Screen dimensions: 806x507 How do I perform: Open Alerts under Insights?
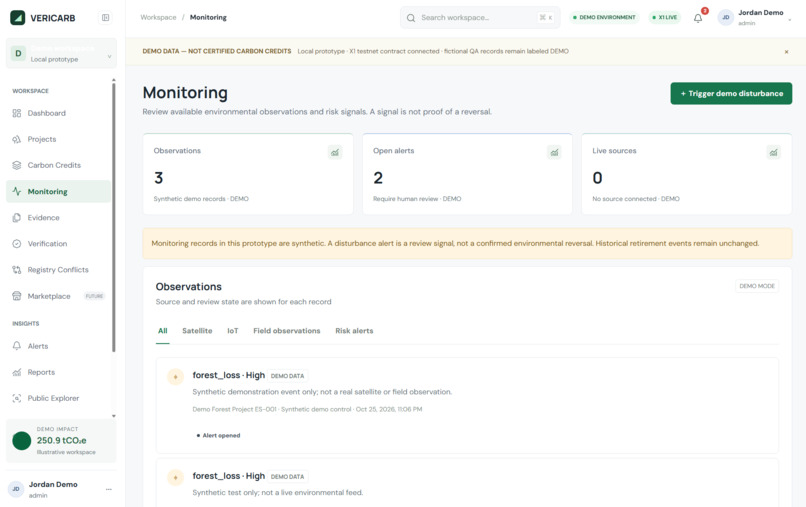58,346
